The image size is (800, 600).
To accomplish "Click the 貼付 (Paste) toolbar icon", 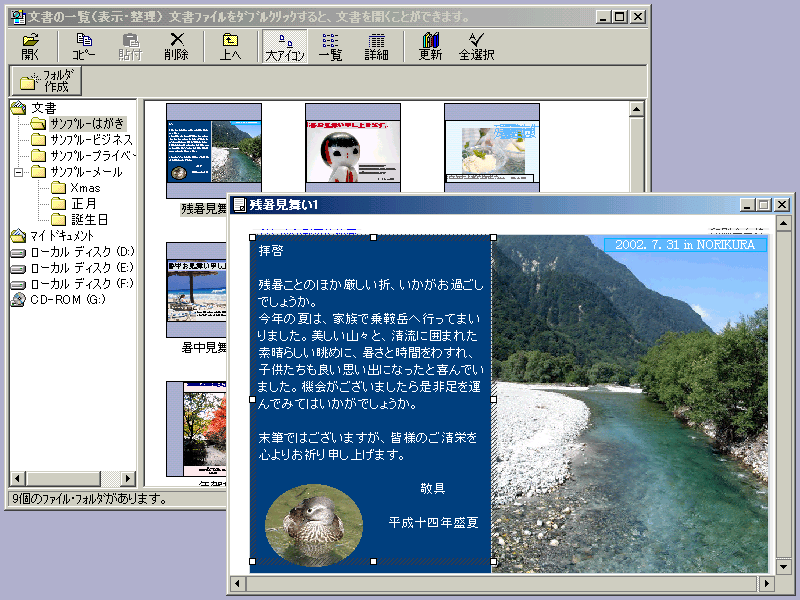I will coord(130,46).
